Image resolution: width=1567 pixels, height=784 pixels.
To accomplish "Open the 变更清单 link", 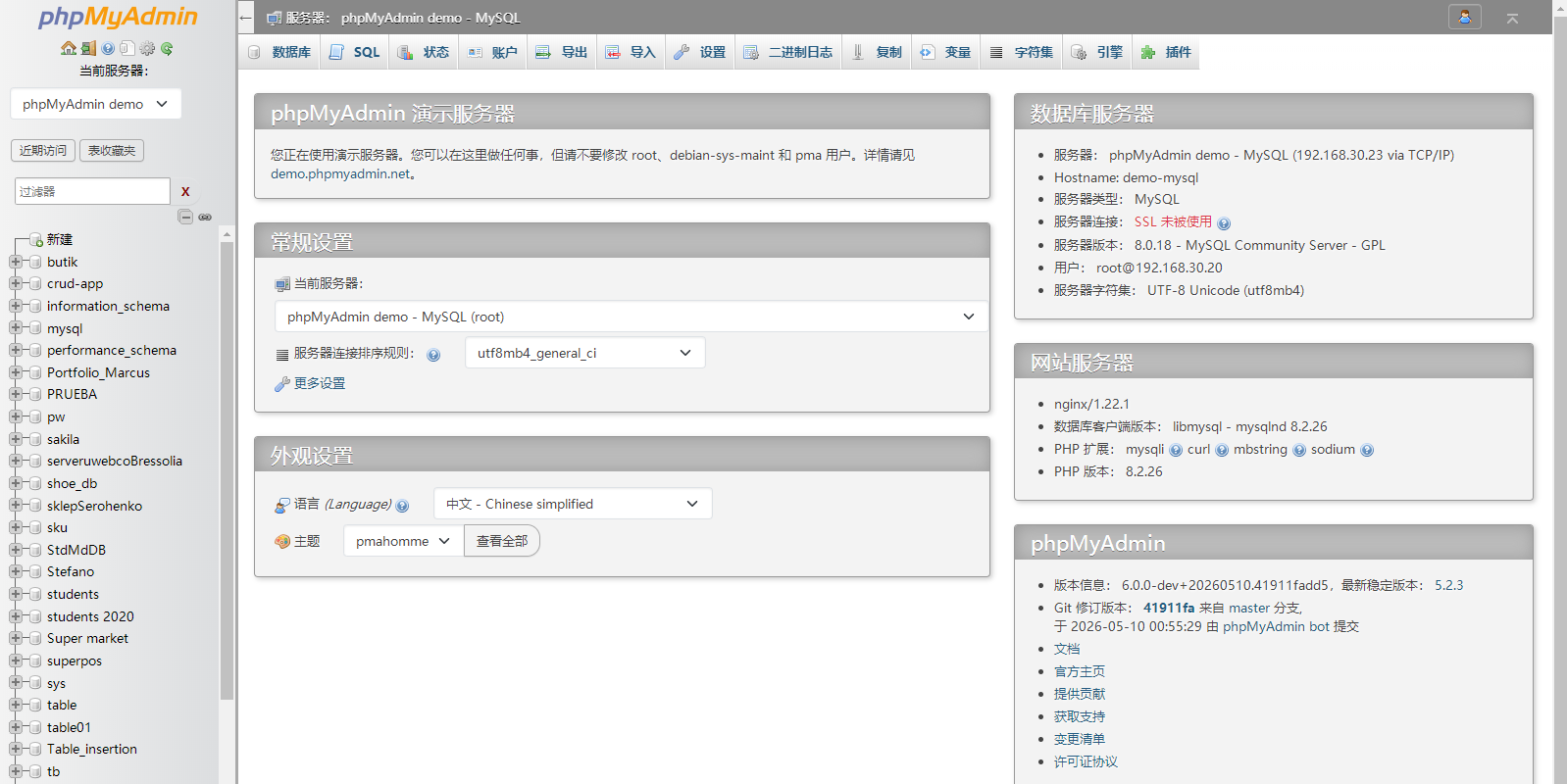I will point(1080,739).
